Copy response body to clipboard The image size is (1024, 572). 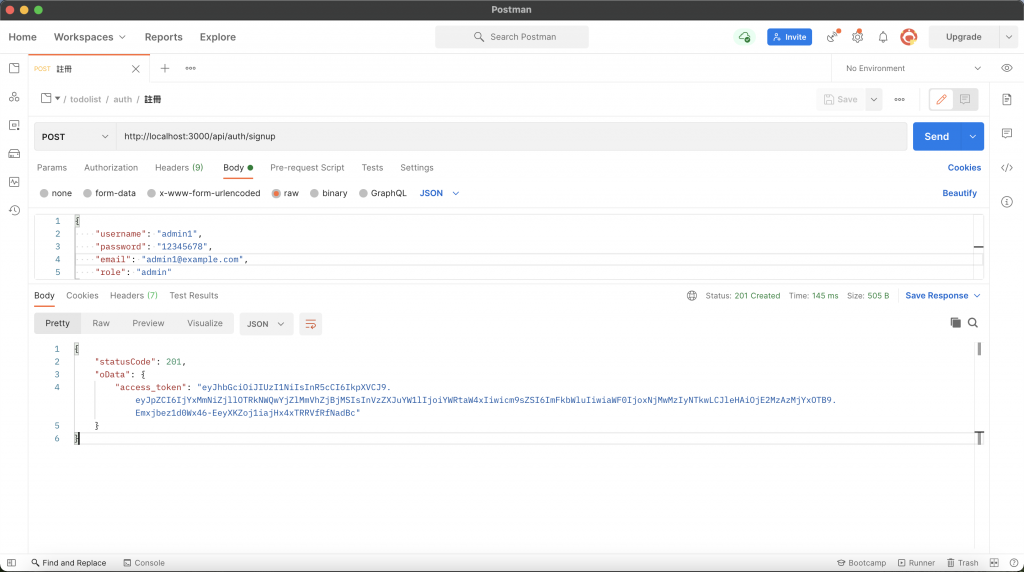[x=955, y=323]
